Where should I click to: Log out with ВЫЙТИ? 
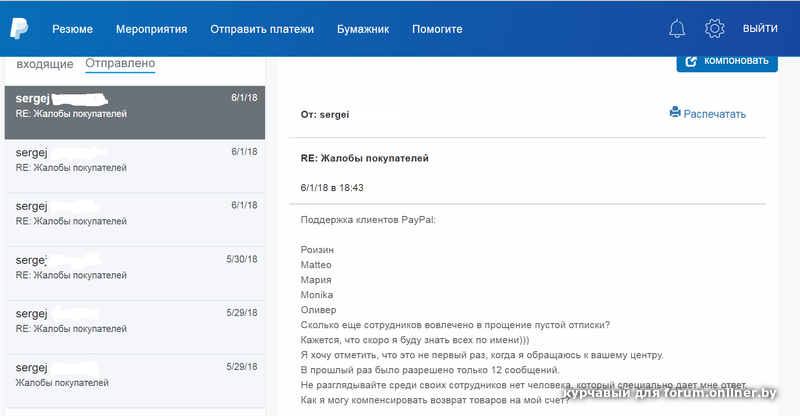[760, 29]
